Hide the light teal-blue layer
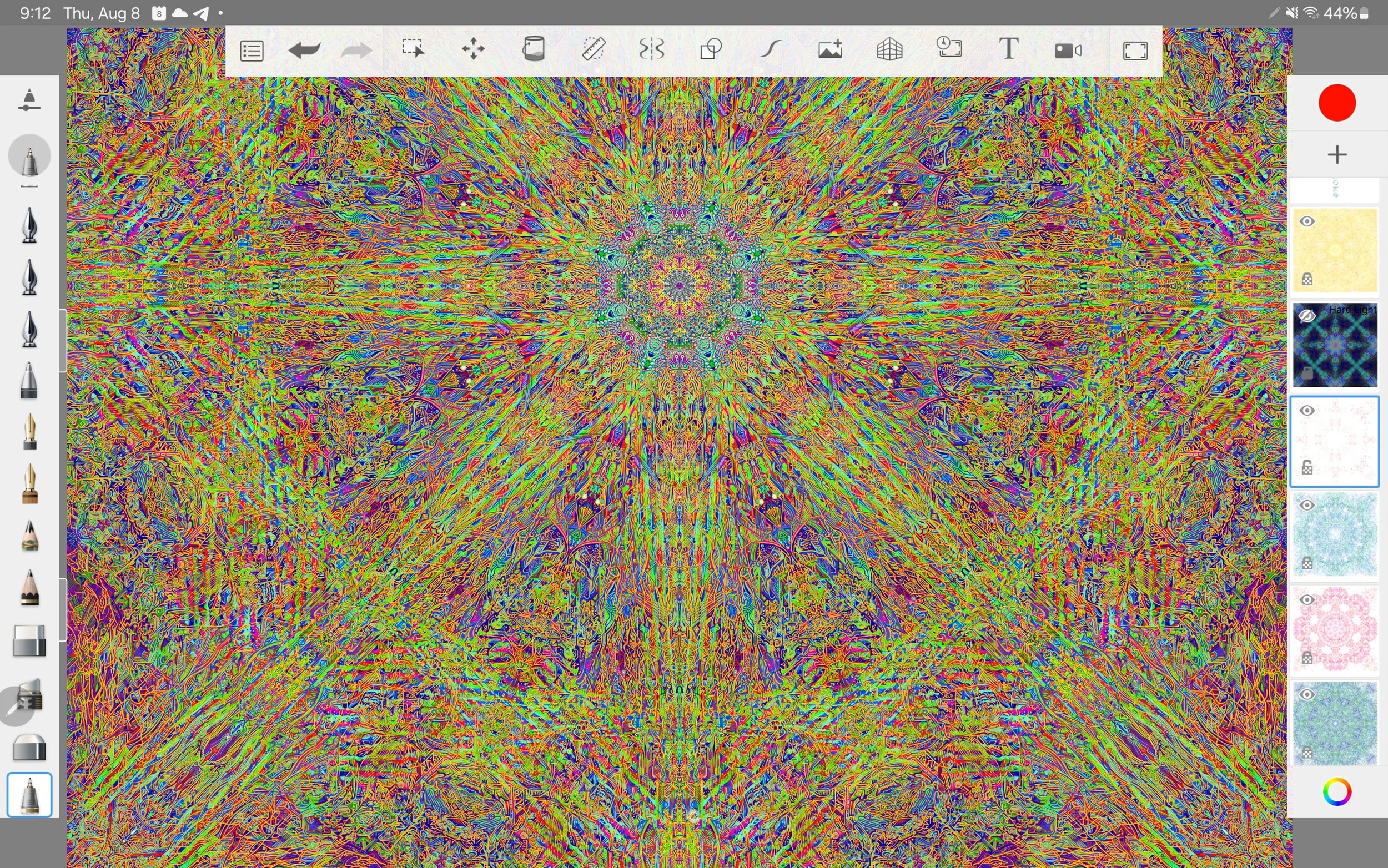The image size is (1388, 868). pyautogui.click(x=1307, y=505)
